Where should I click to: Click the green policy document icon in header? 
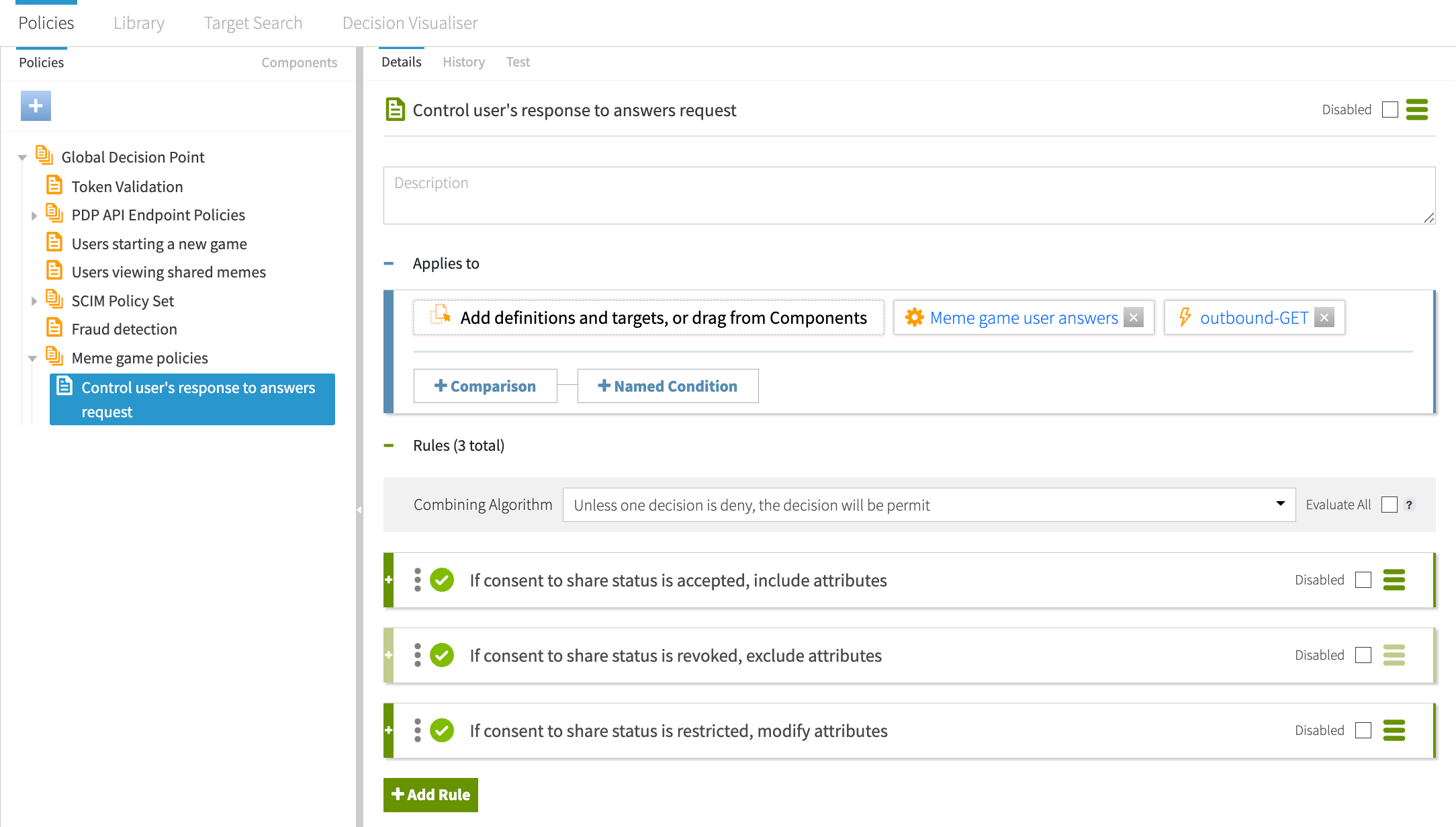[396, 109]
